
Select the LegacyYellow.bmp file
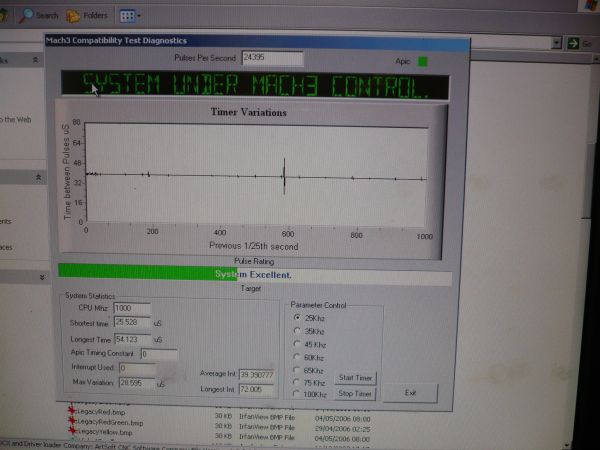[105, 432]
